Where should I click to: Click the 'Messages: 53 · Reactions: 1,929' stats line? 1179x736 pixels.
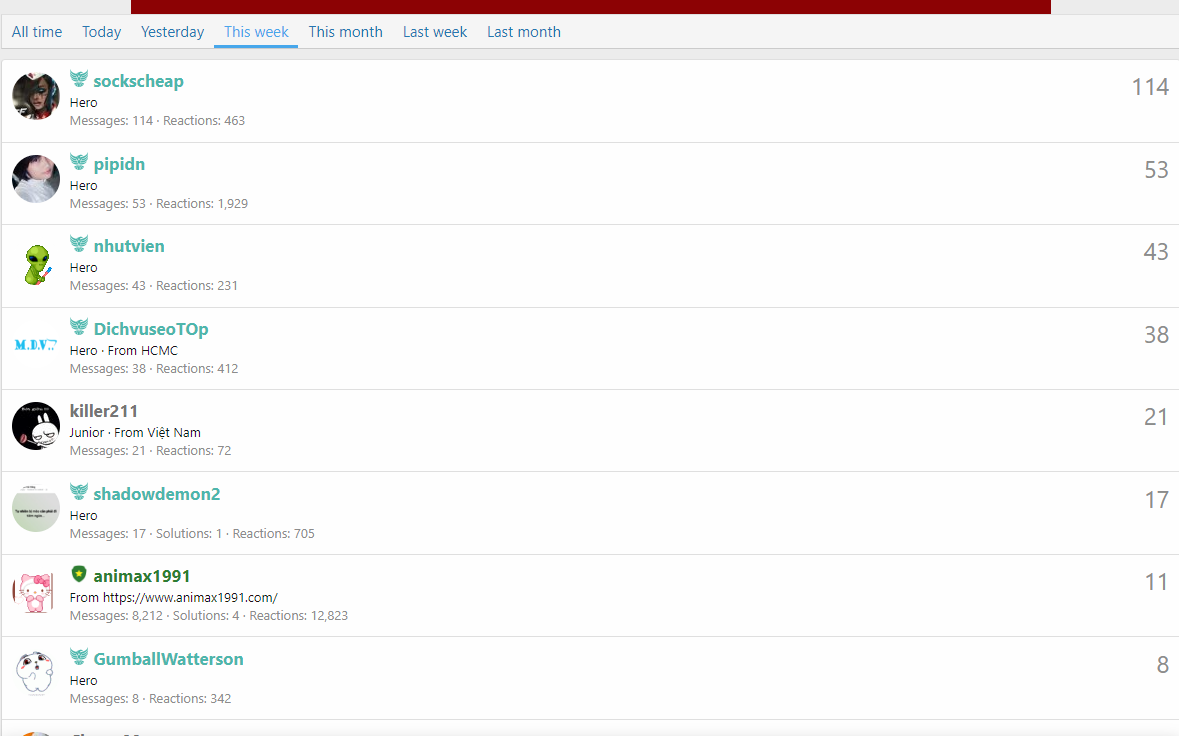159,204
